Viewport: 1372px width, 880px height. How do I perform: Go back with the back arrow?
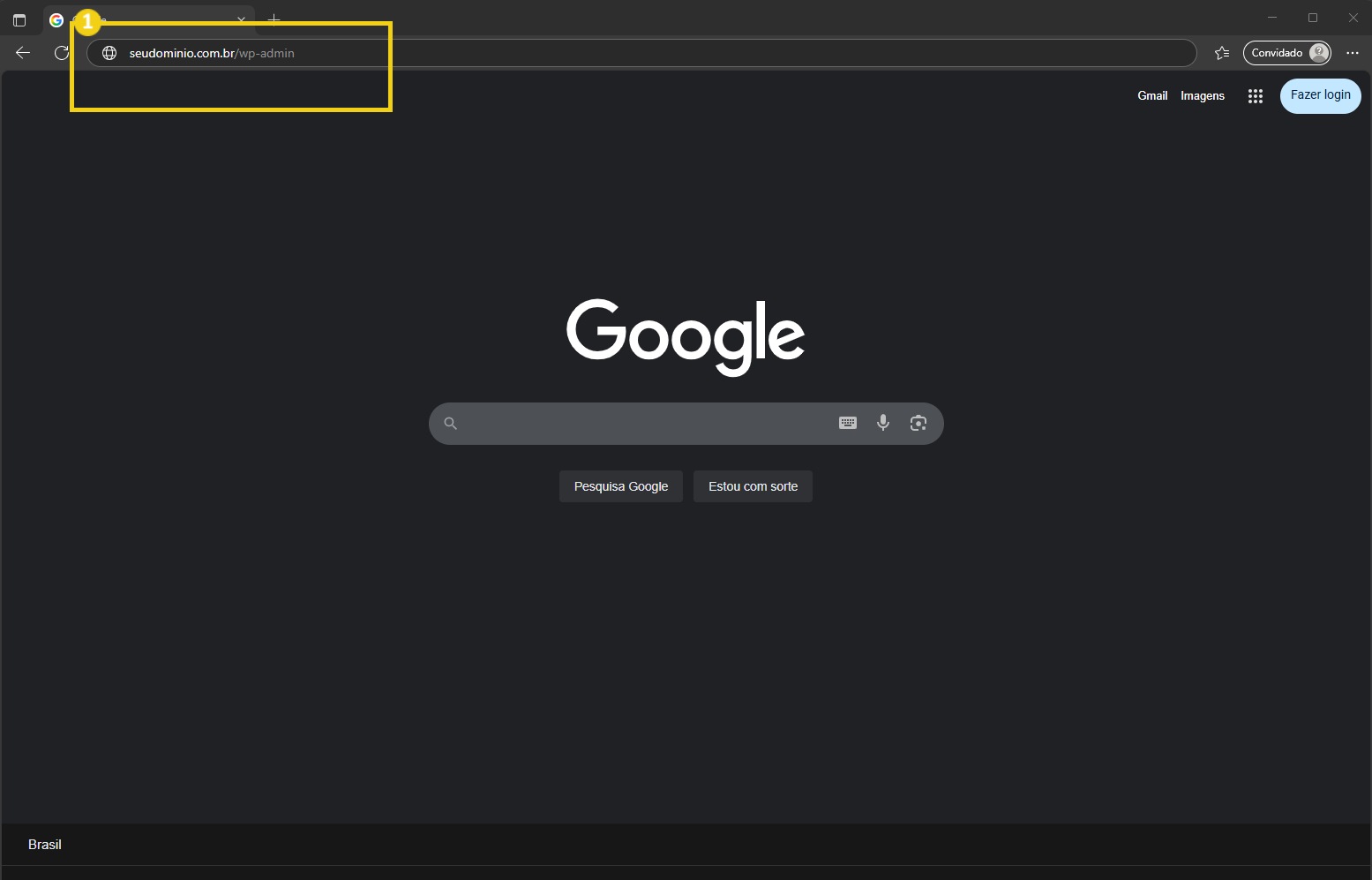tap(23, 53)
